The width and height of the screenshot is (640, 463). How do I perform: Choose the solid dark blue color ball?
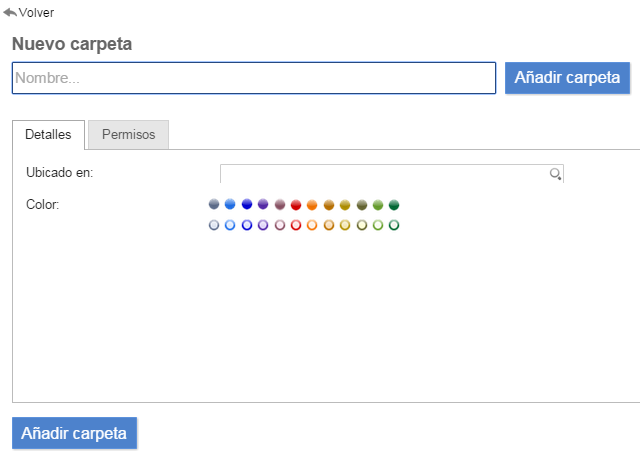pos(247,205)
